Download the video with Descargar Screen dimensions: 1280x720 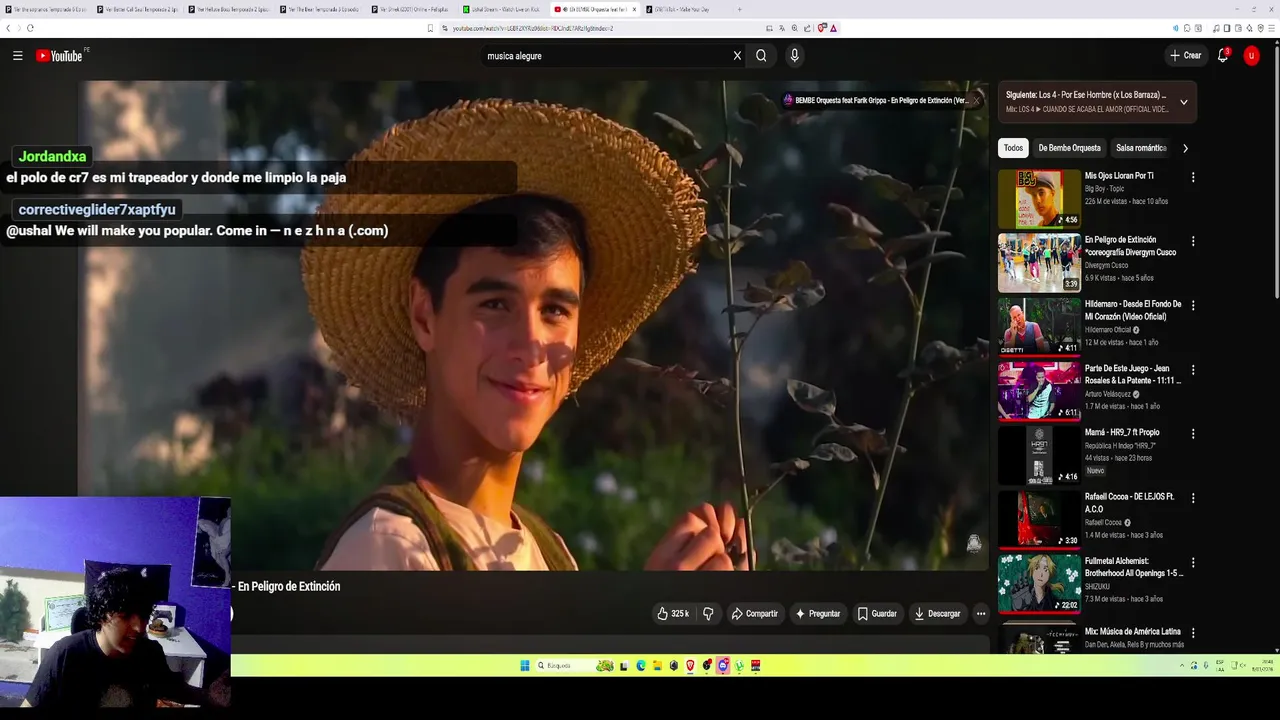tap(938, 614)
